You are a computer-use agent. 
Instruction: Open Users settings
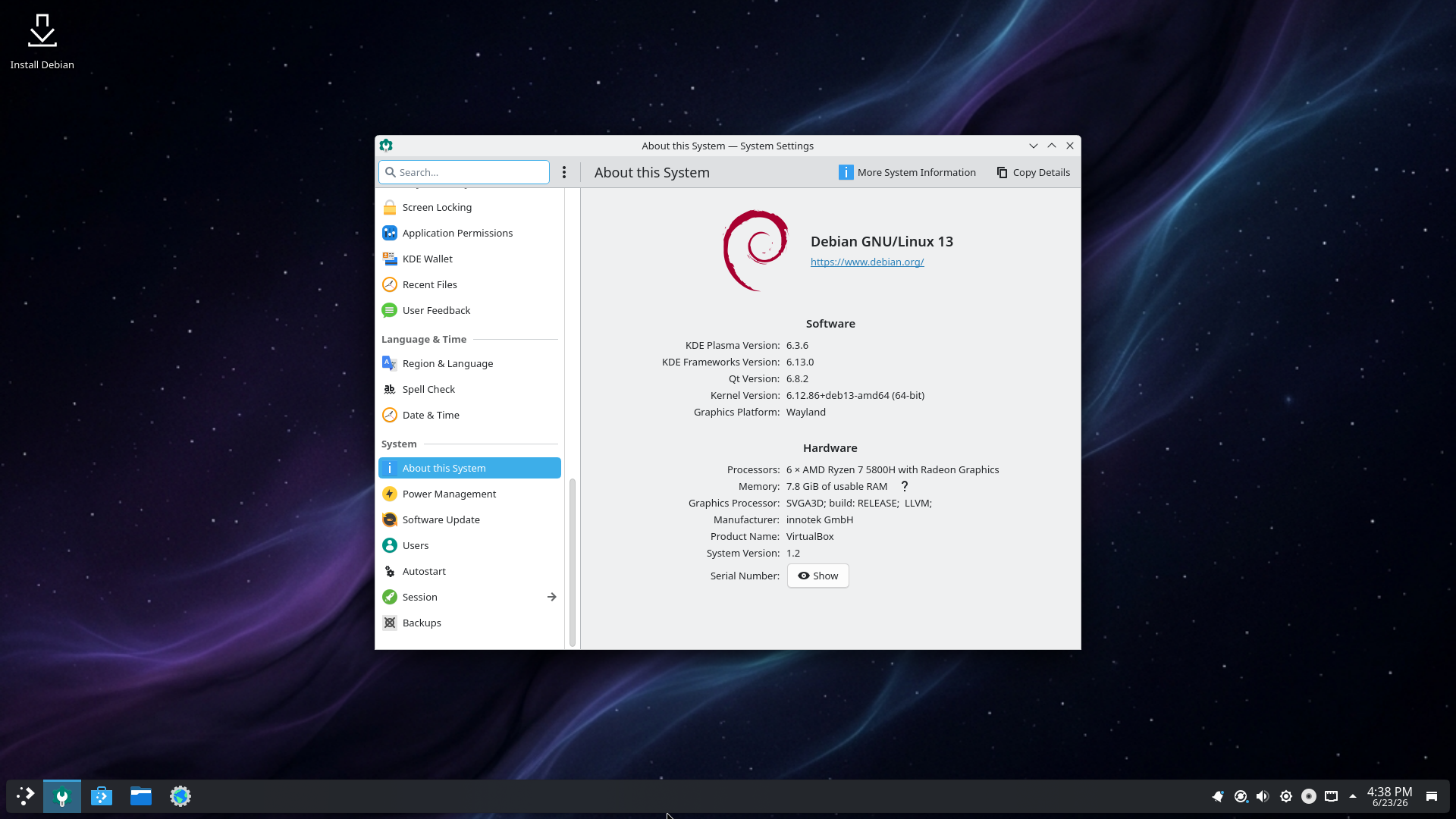click(469, 545)
